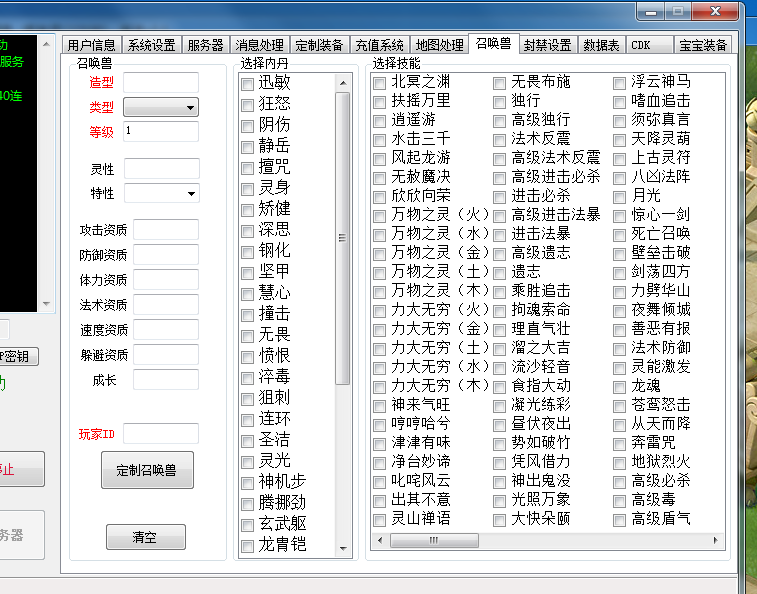Click the 速度资质 field
The height and width of the screenshot is (594, 757).
click(x=166, y=330)
